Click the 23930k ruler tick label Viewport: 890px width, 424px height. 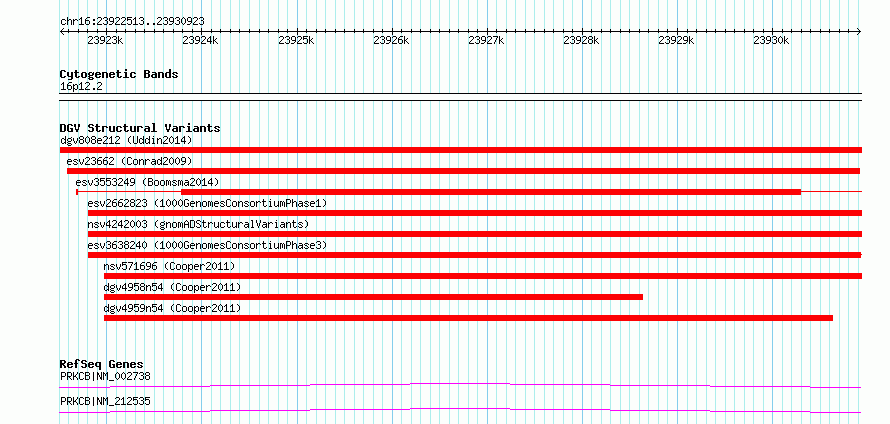point(771,41)
